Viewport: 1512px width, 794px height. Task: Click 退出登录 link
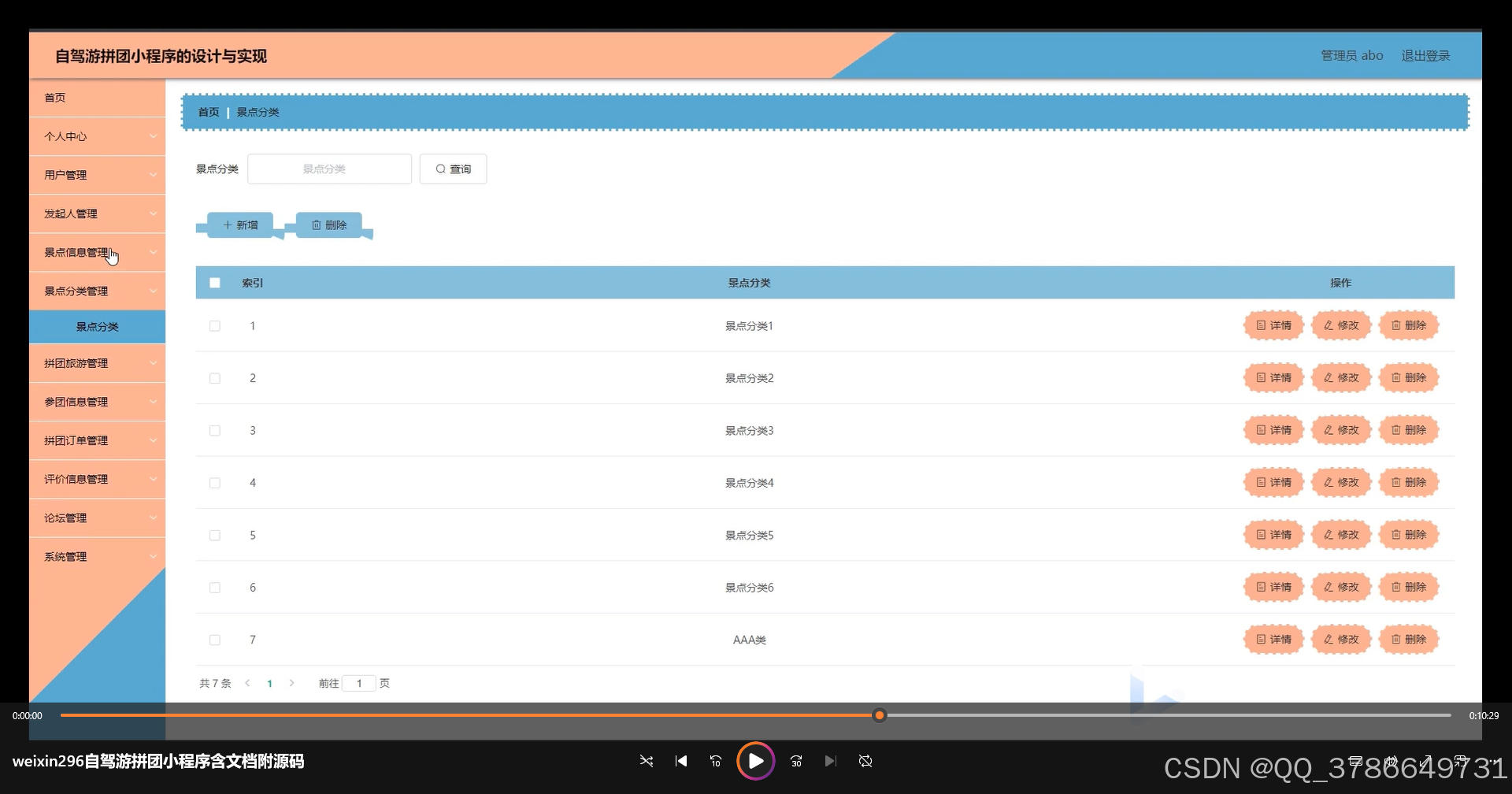point(1425,55)
